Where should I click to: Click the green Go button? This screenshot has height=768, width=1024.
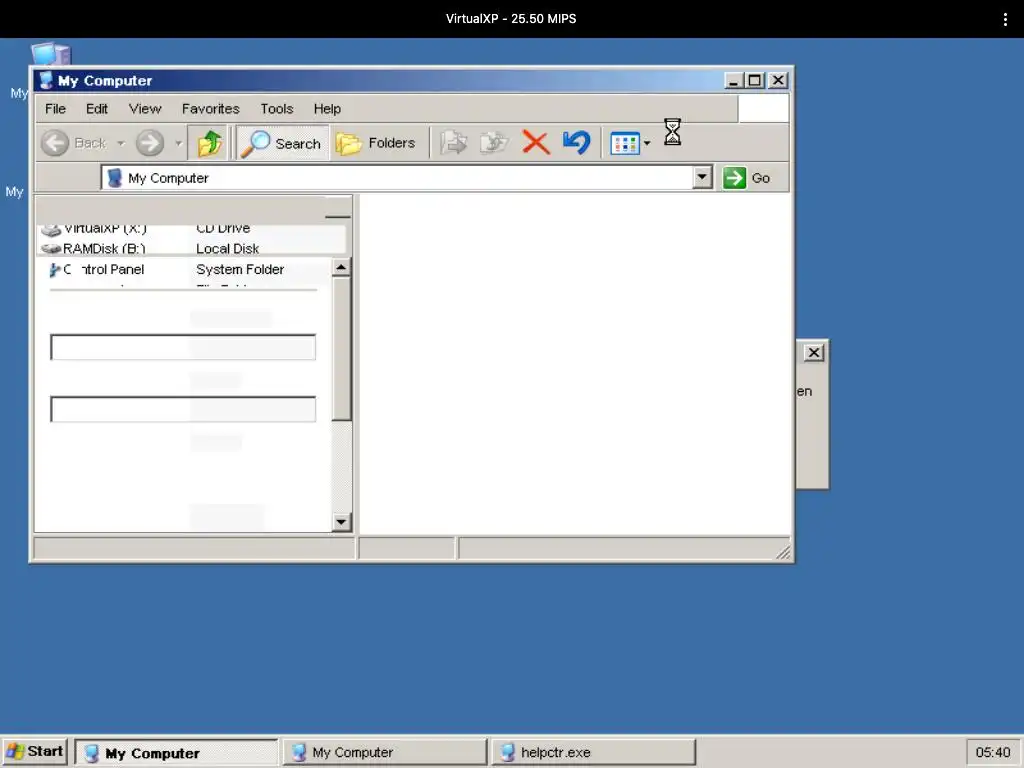[746, 178]
